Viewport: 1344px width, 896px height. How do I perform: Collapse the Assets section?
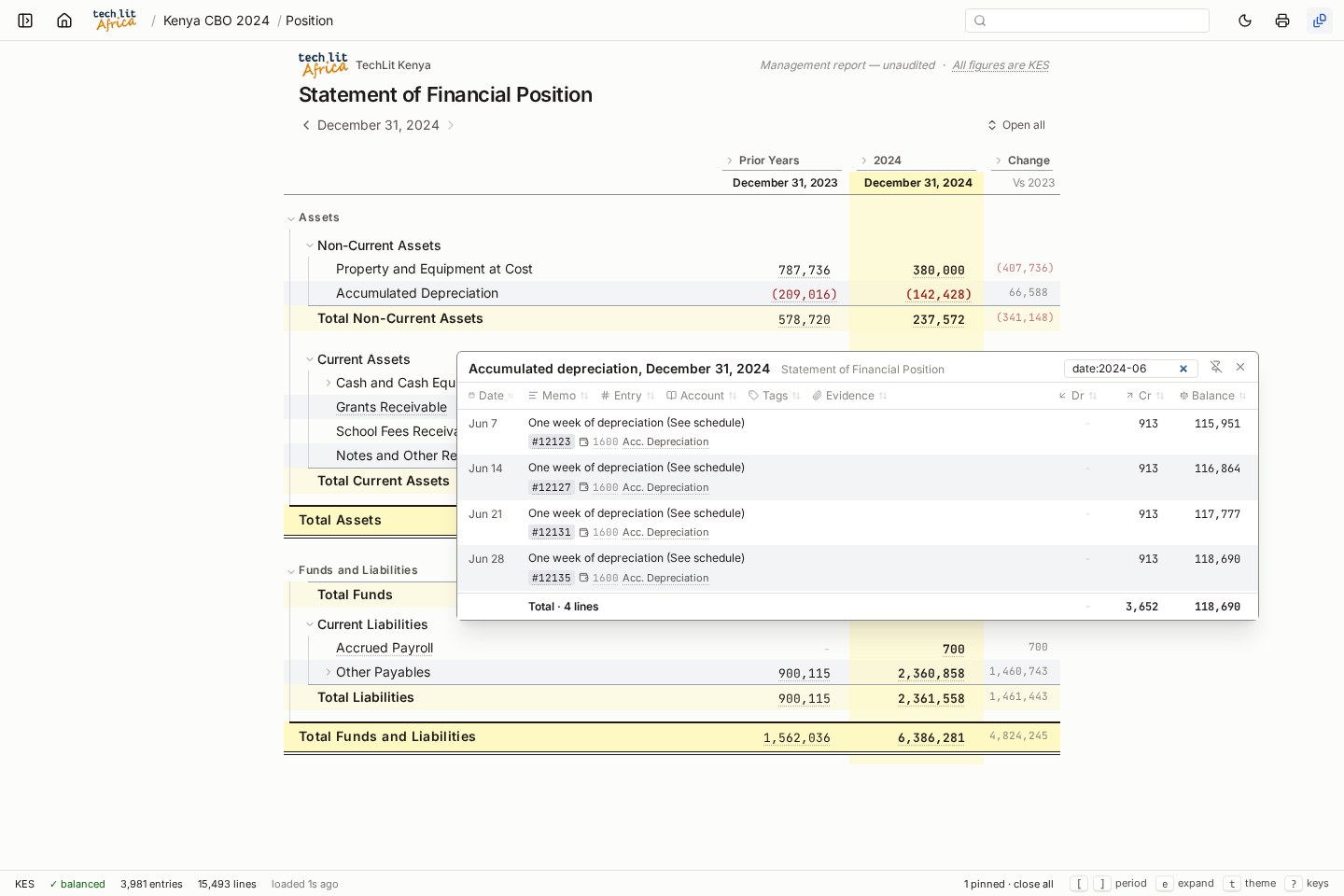click(291, 218)
